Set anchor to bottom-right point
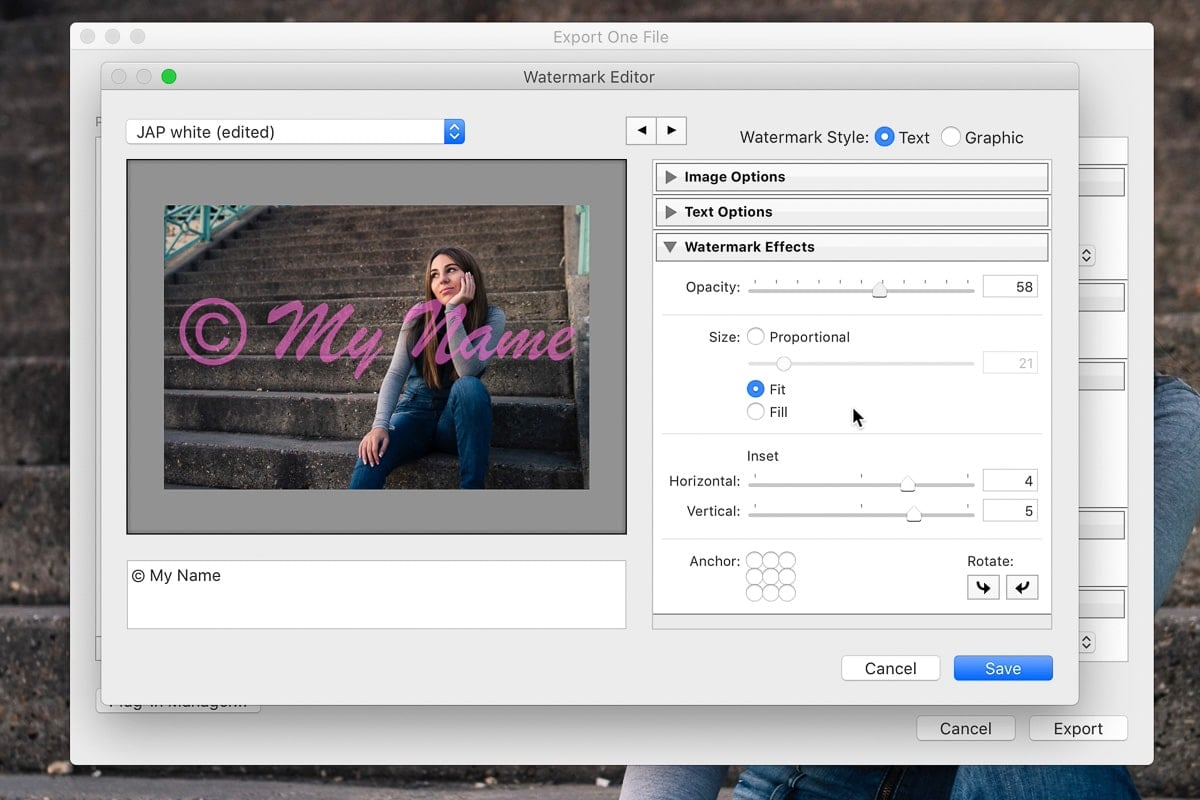The image size is (1200, 800). point(787,593)
